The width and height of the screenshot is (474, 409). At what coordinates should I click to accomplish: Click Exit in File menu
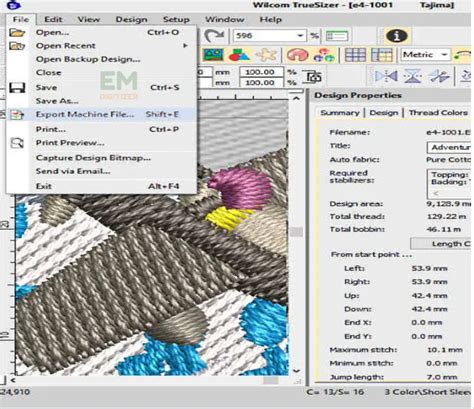pyautogui.click(x=101, y=186)
